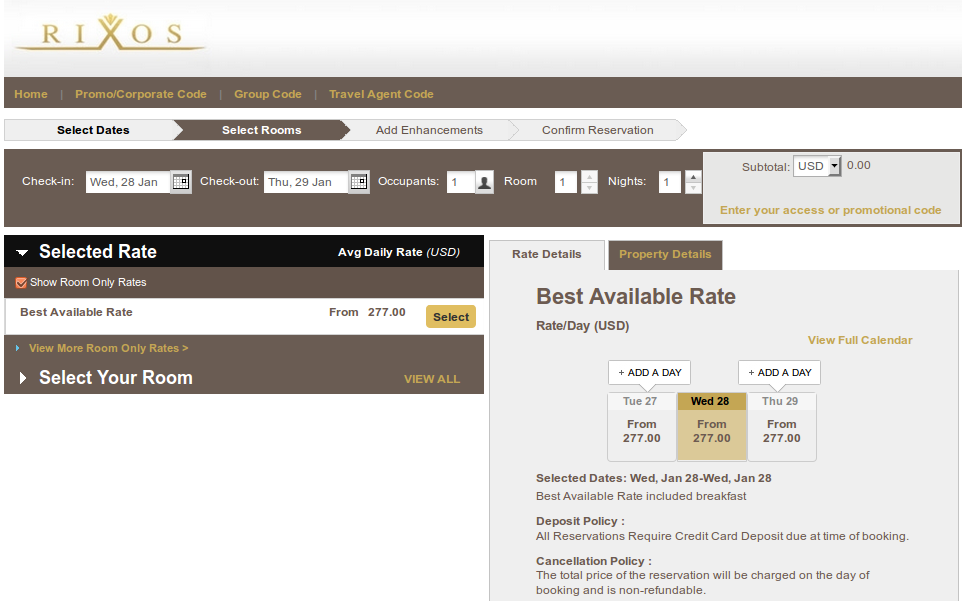
Task: Uncheck Show Room Only Rates checkbox
Action: [22, 283]
